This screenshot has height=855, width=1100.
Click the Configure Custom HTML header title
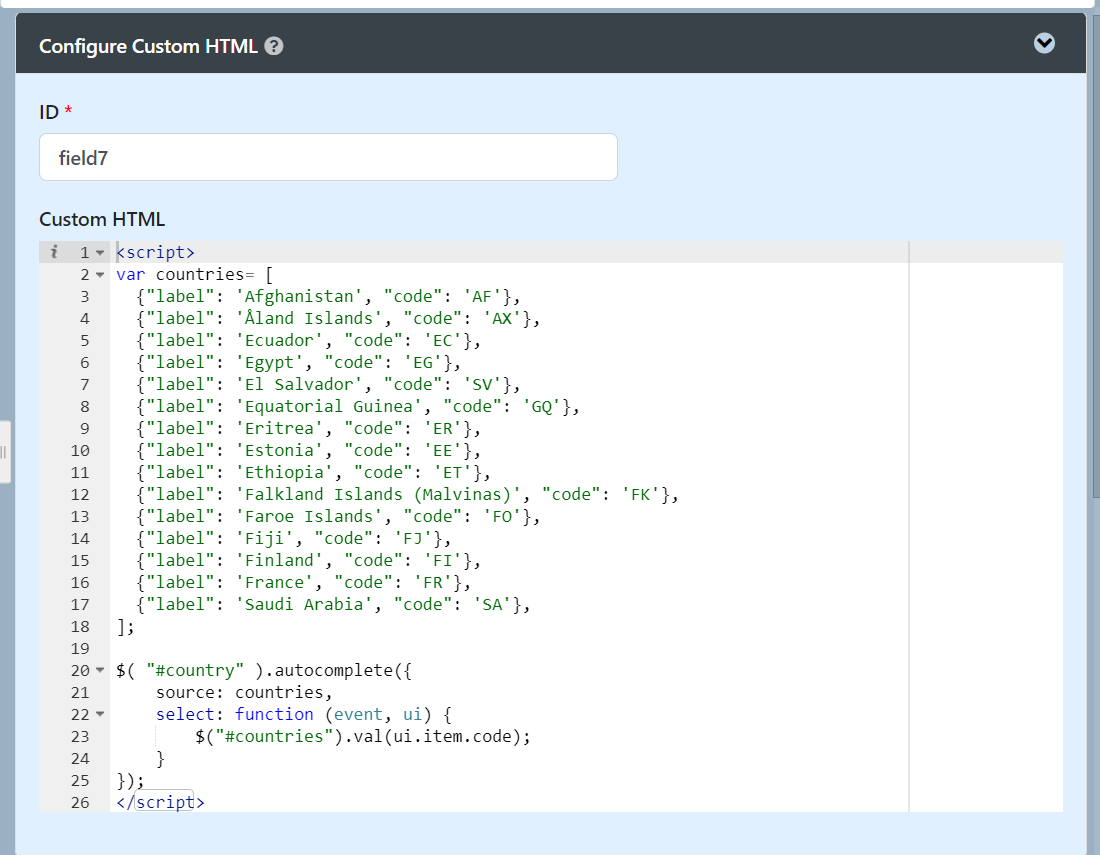click(x=148, y=46)
